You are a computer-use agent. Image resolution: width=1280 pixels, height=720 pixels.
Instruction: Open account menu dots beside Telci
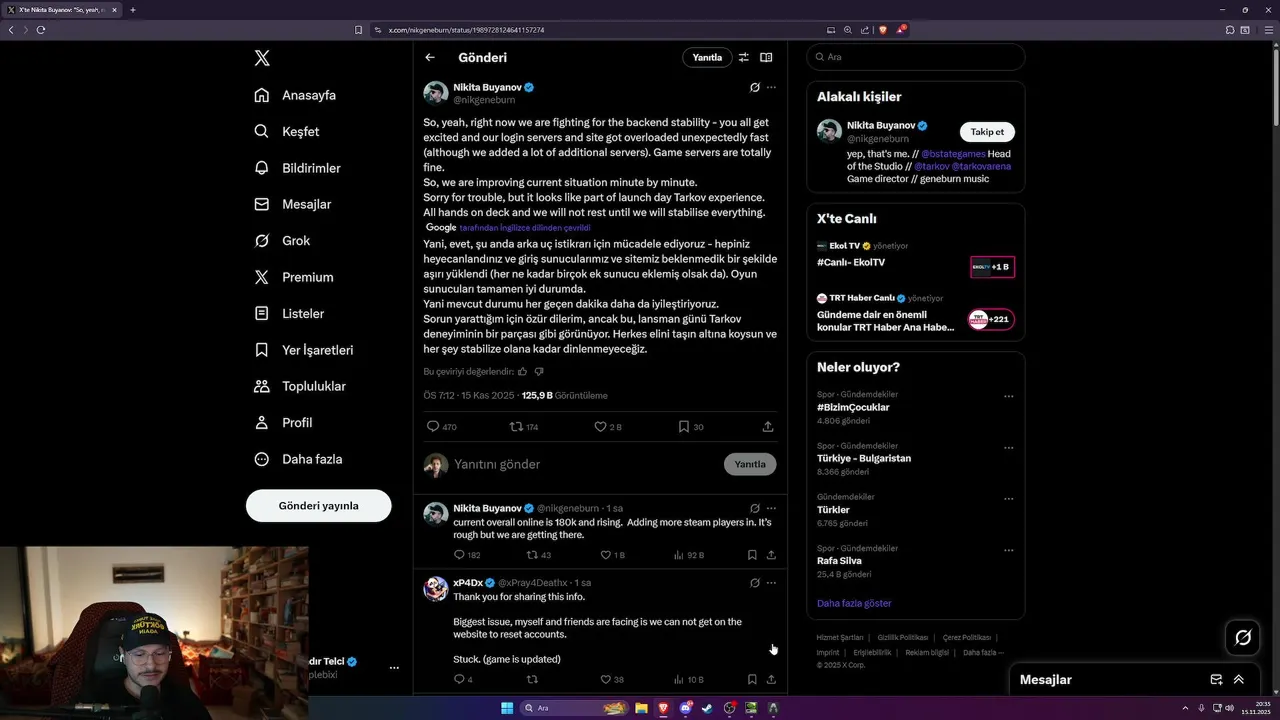pyautogui.click(x=394, y=667)
